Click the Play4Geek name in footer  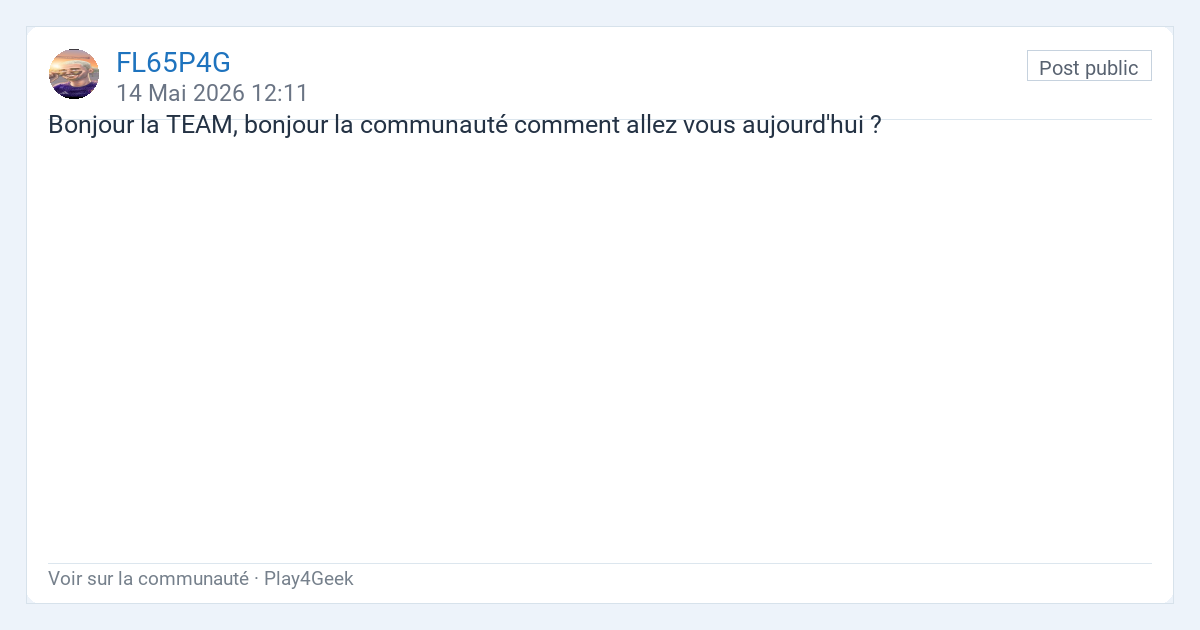309,578
